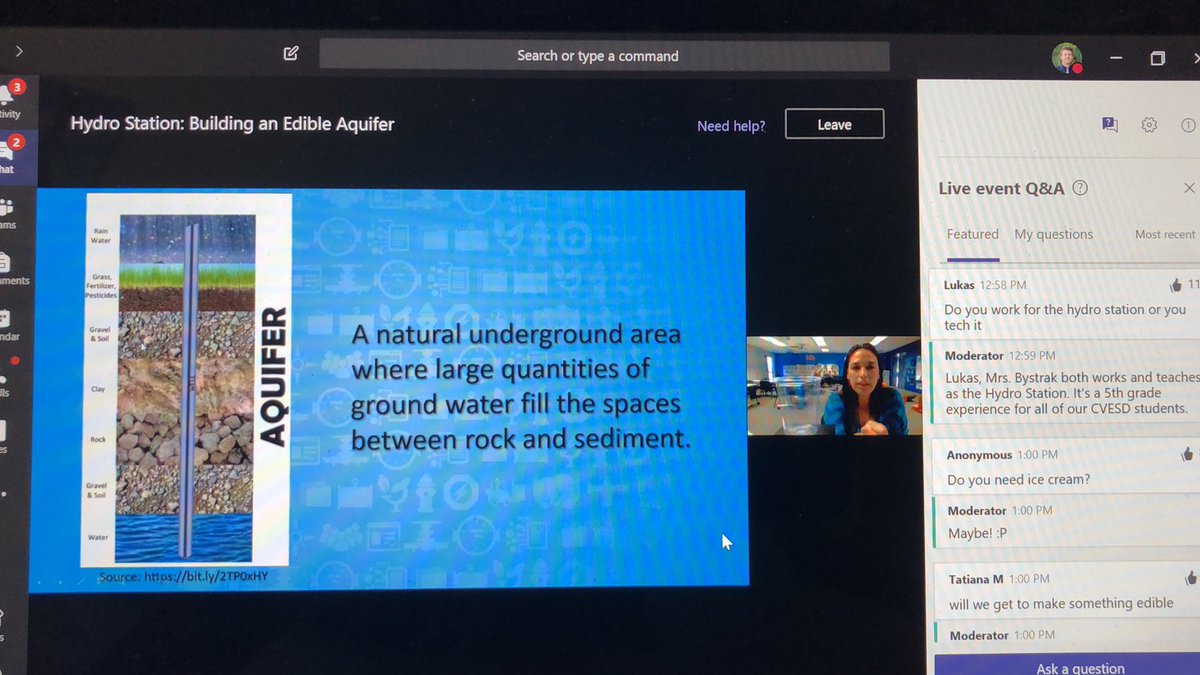
Task: Click the restore window button
Action: coord(1157,59)
